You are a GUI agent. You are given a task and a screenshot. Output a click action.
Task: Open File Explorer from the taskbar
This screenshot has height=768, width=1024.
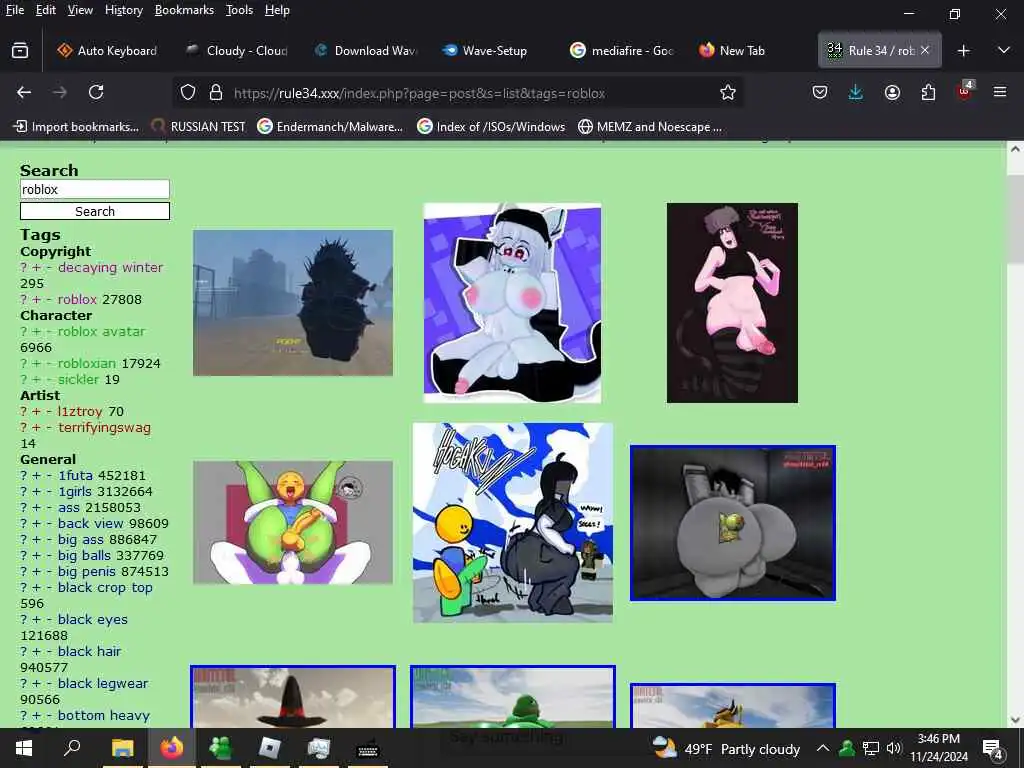coord(122,748)
